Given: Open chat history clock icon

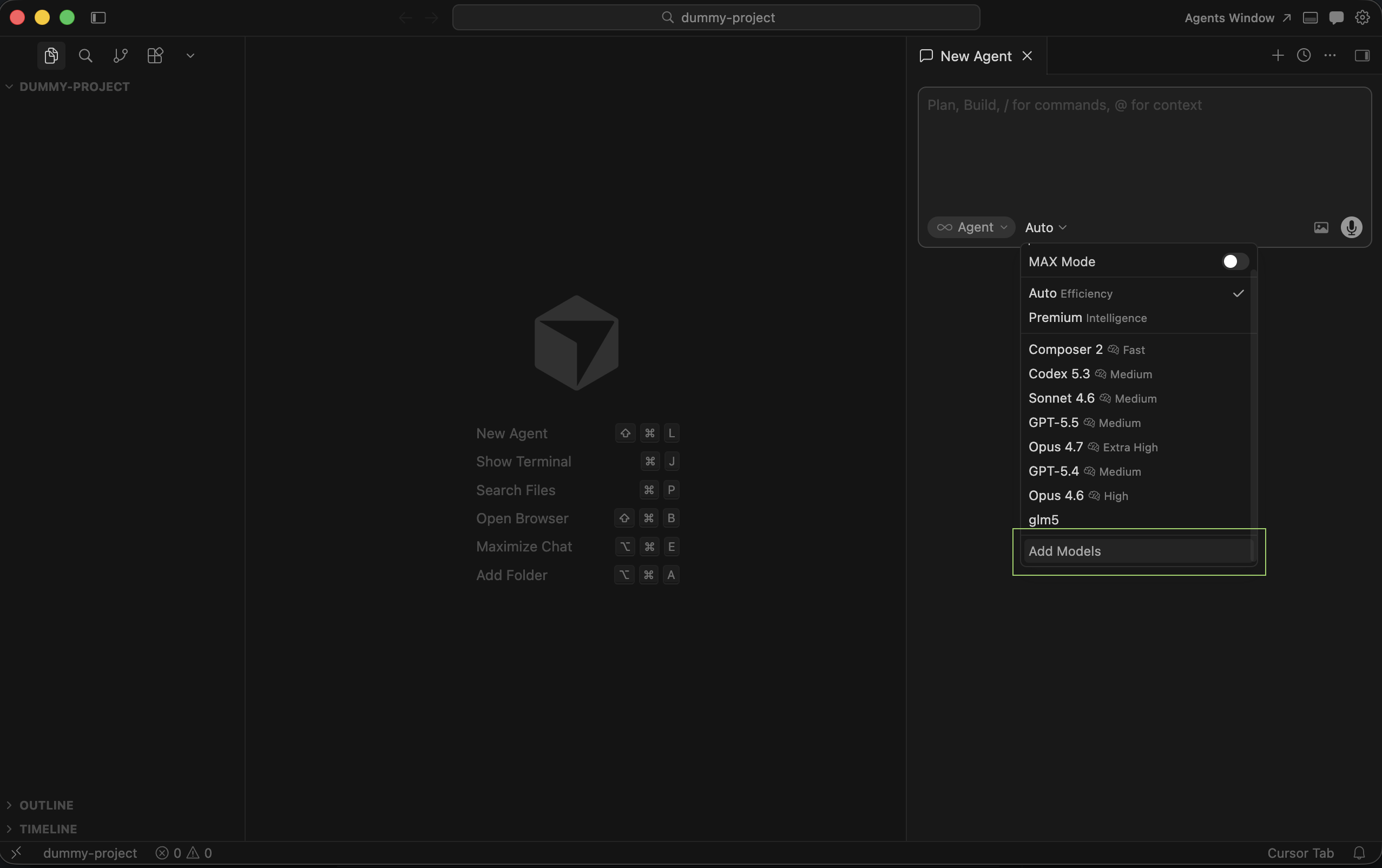Looking at the screenshot, I should (1304, 55).
